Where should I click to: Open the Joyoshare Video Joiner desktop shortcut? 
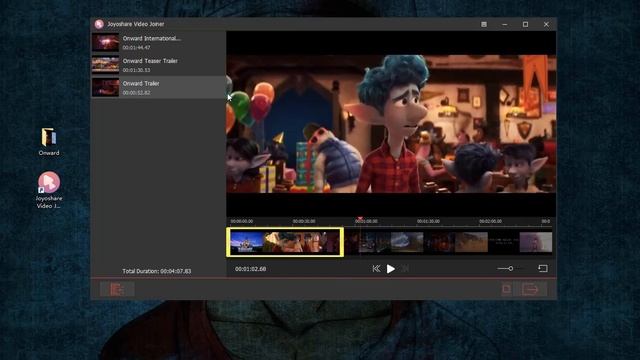coord(49,190)
